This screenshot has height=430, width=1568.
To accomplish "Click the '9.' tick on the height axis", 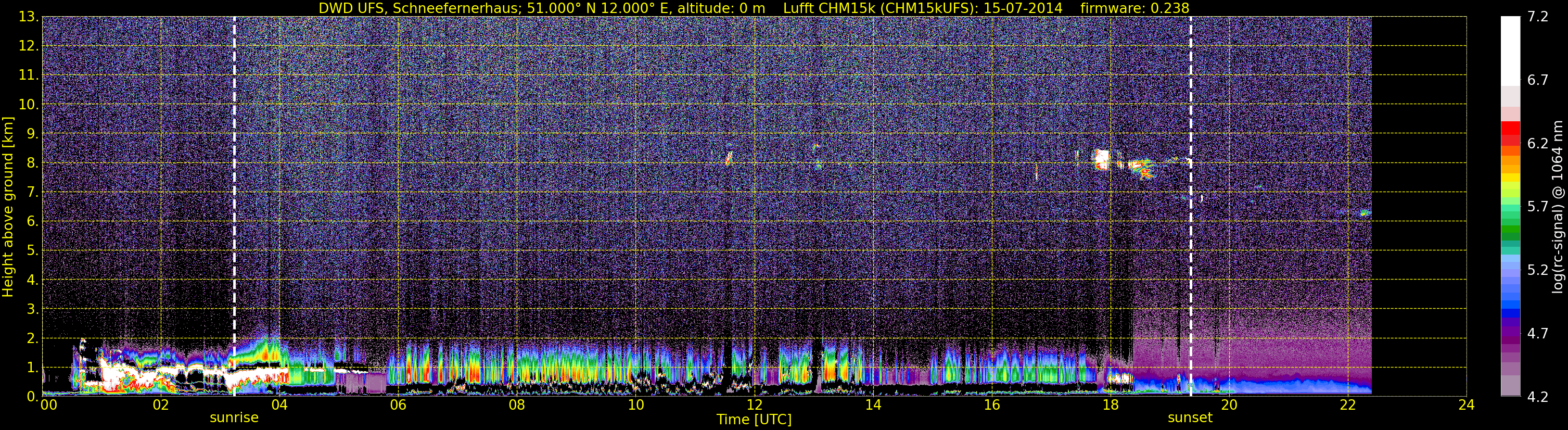I will pos(32,133).
